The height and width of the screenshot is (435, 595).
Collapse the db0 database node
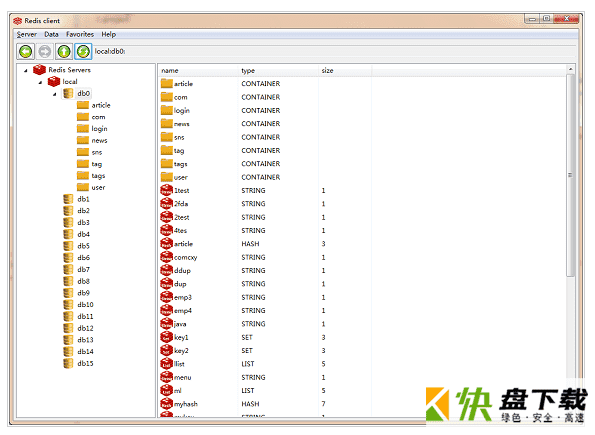tap(55, 94)
